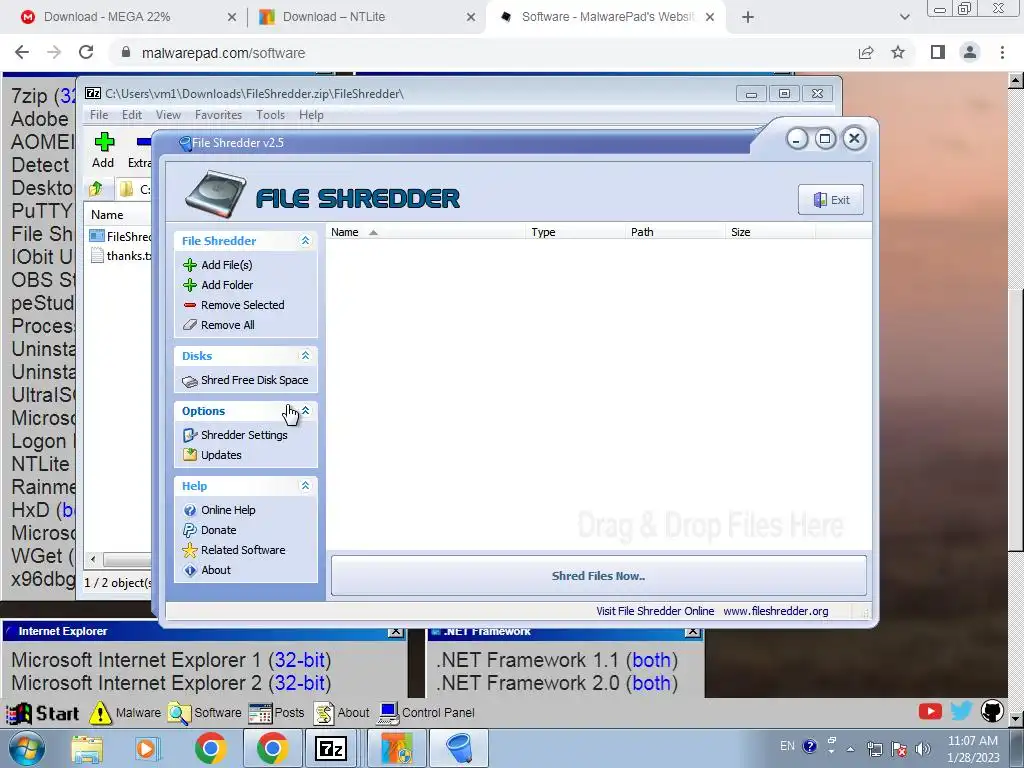Image resolution: width=1024 pixels, height=768 pixels.
Task: Click the Remove All eraser icon
Action: [190, 325]
